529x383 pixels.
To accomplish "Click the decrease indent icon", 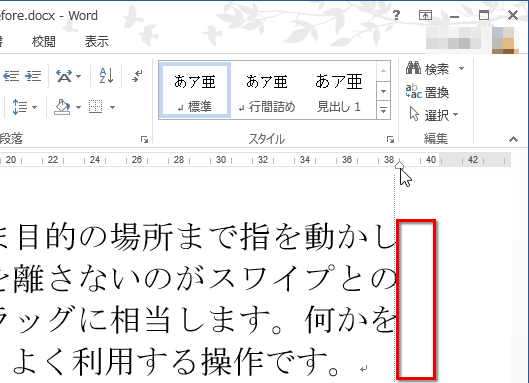I will click(x=11, y=76).
